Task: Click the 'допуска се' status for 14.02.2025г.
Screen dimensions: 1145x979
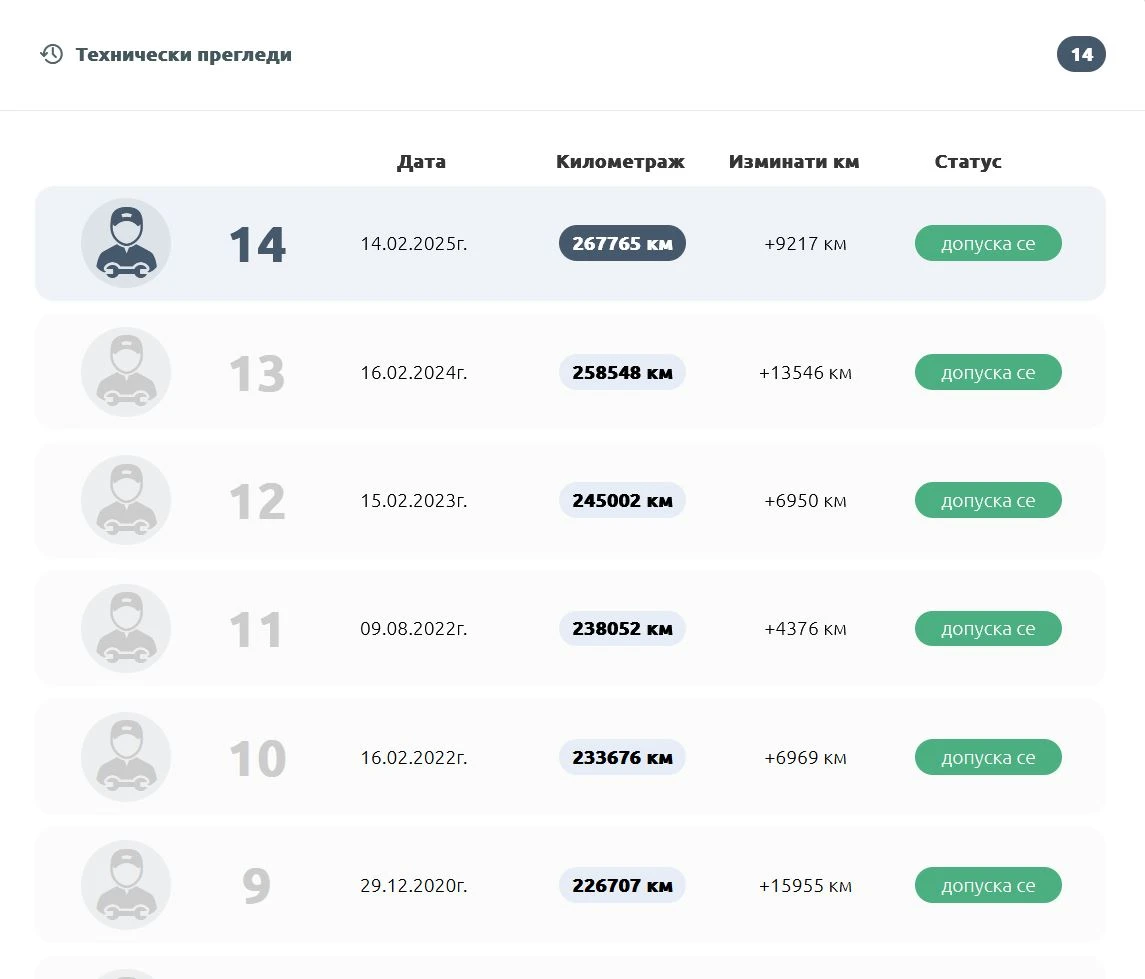Action: tap(988, 243)
